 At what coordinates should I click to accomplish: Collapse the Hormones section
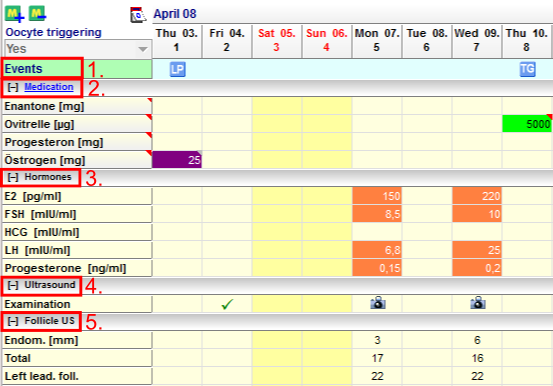click(x=13, y=177)
